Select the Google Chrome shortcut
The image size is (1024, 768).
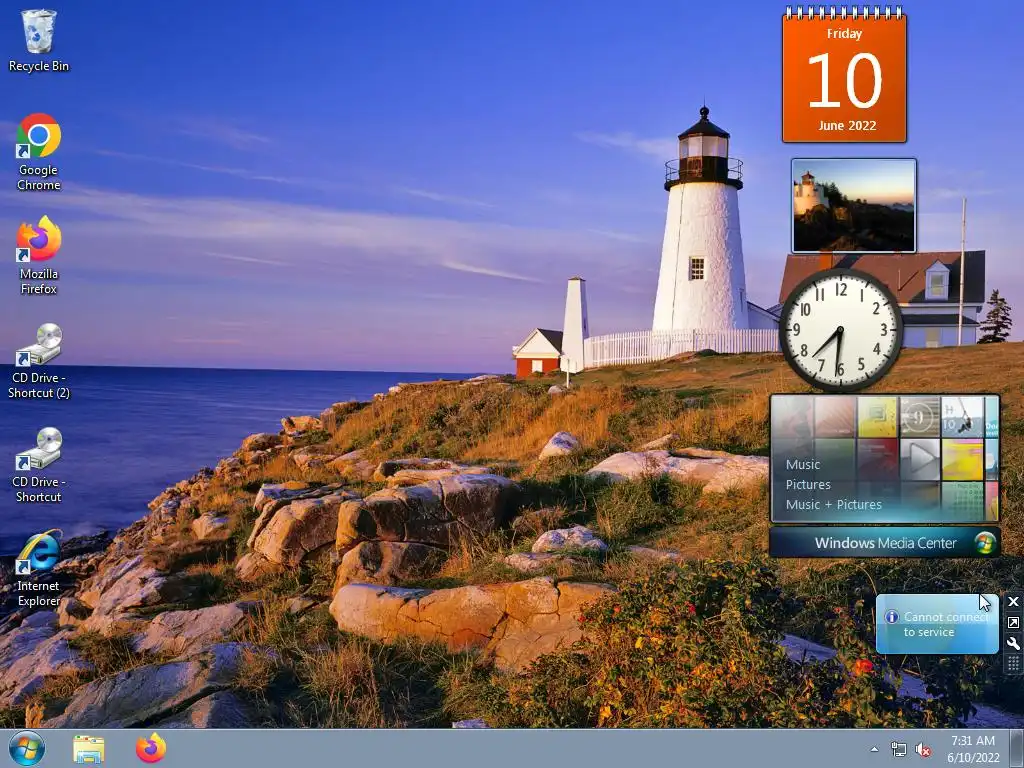coord(39,152)
